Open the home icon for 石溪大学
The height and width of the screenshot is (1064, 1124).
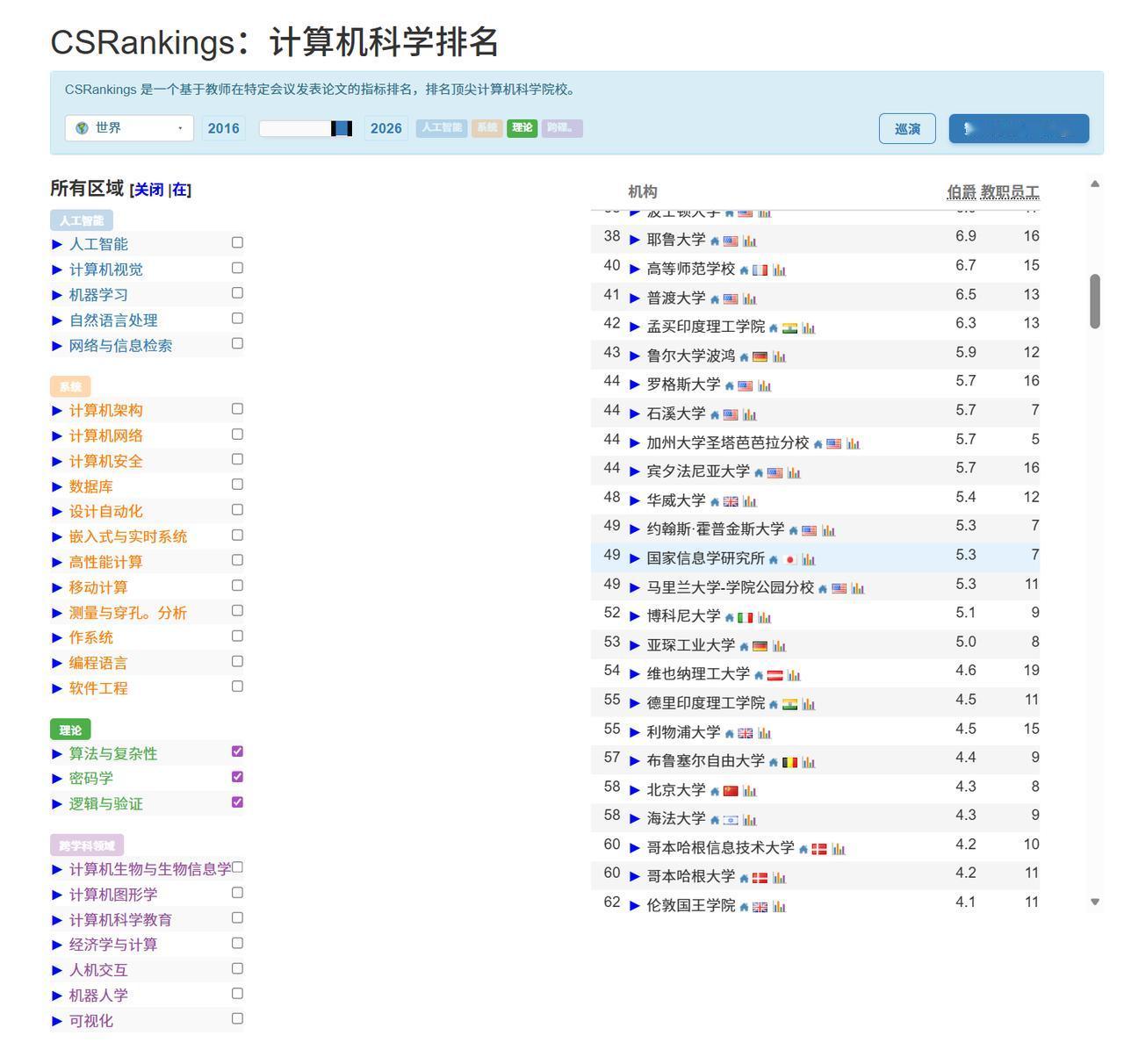pyautogui.click(x=715, y=414)
